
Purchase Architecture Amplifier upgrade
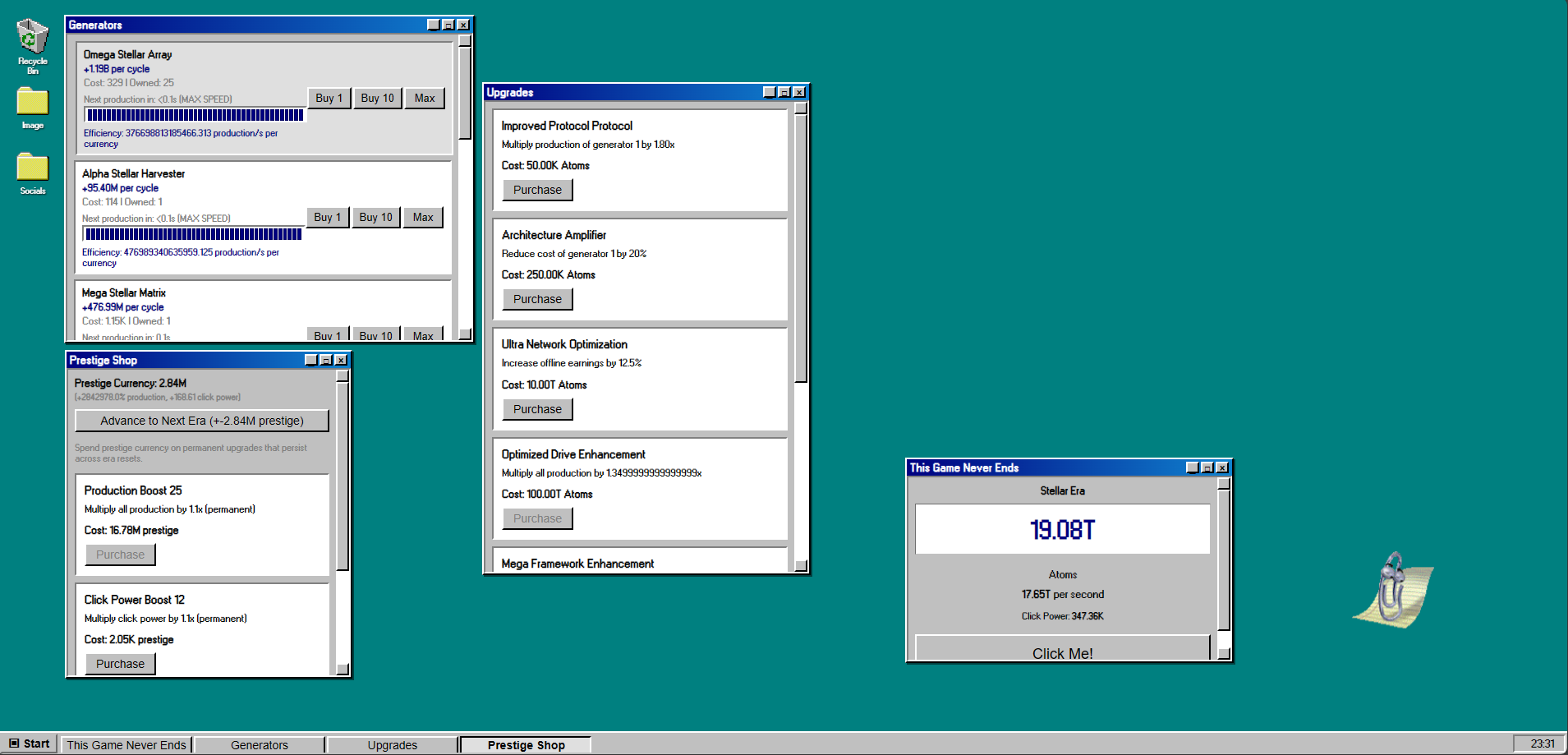[538, 299]
